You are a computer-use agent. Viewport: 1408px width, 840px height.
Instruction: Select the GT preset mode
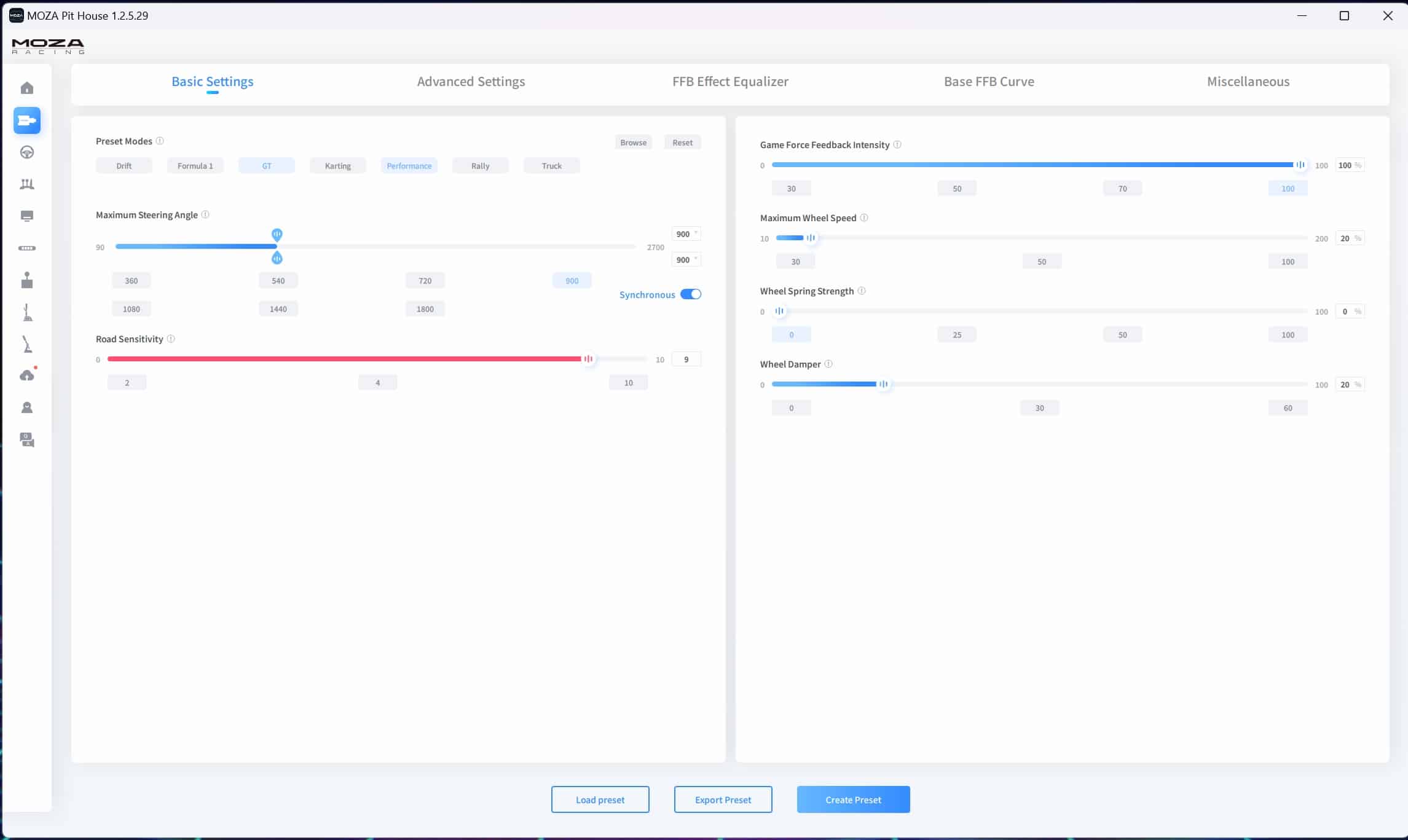(x=267, y=166)
